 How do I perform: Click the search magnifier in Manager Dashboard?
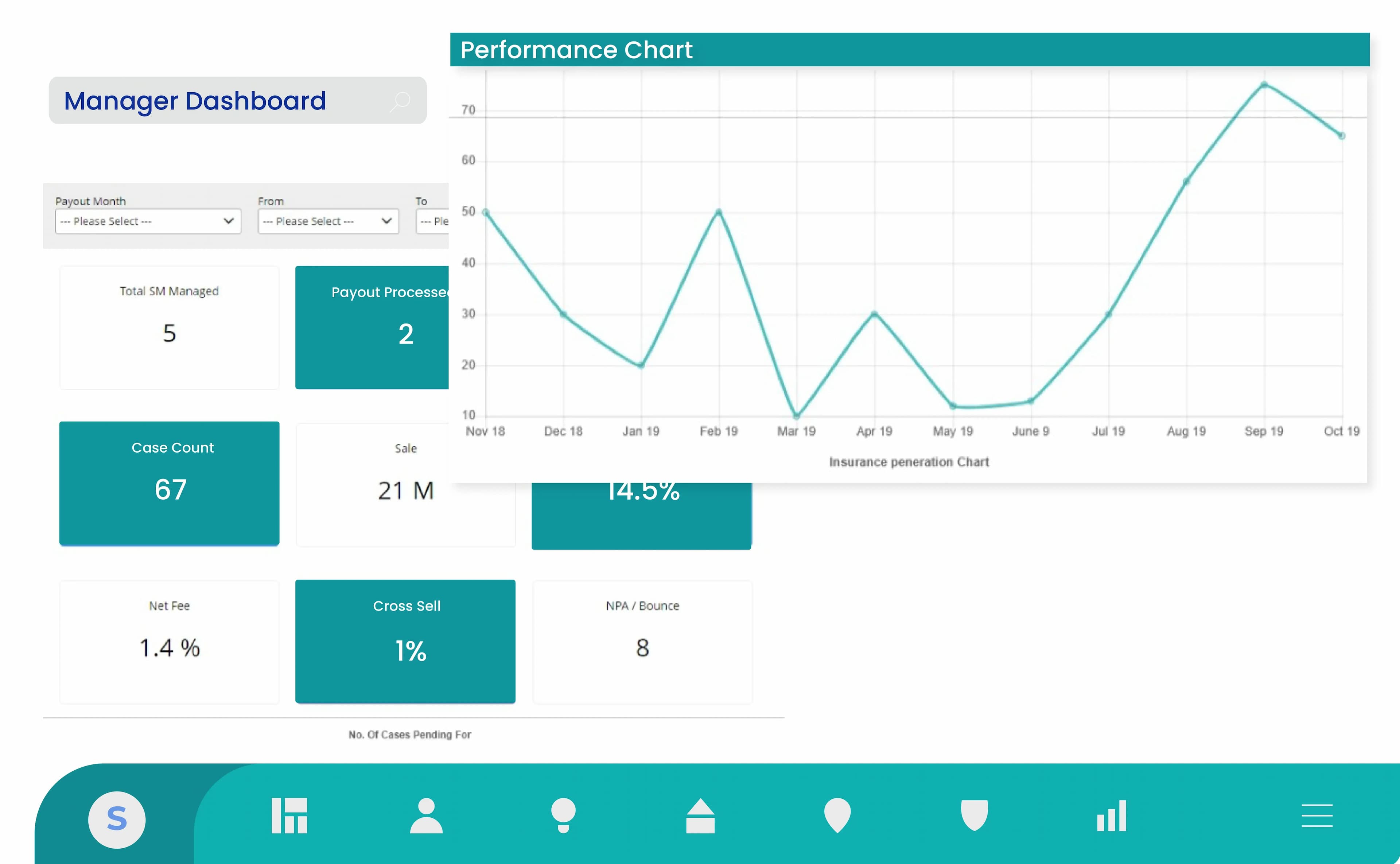(x=400, y=102)
